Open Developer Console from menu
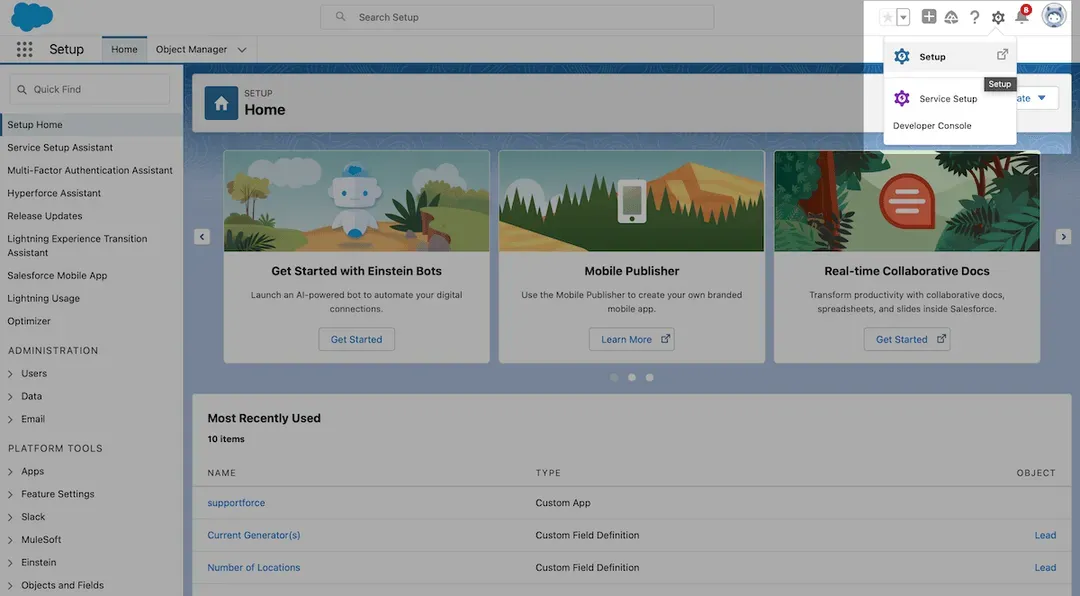This screenshot has height=596, width=1080. pyautogui.click(x=932, y=125)
